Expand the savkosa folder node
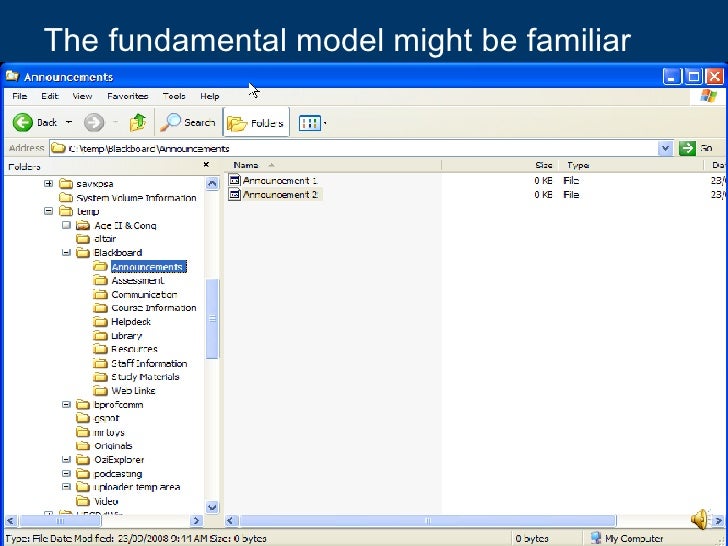Viewport: 728px width, 546px height. pos(48,183)
